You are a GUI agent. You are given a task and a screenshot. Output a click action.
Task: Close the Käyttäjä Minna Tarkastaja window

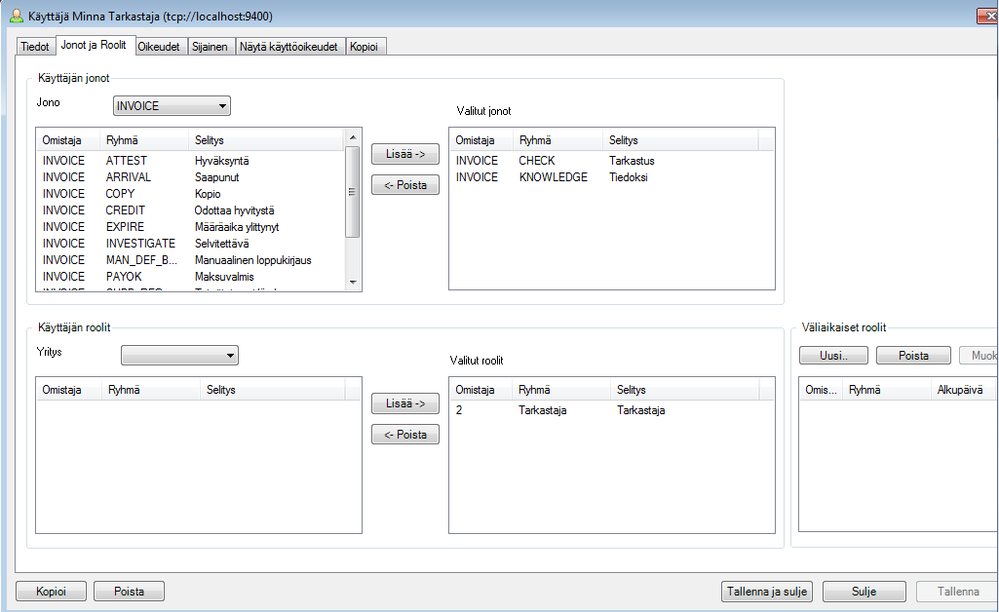[988, 17]
